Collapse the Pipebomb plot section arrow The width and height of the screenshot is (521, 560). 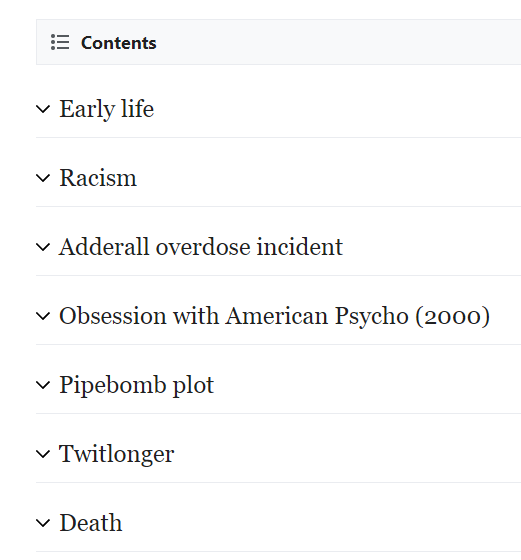coord(43,385)
